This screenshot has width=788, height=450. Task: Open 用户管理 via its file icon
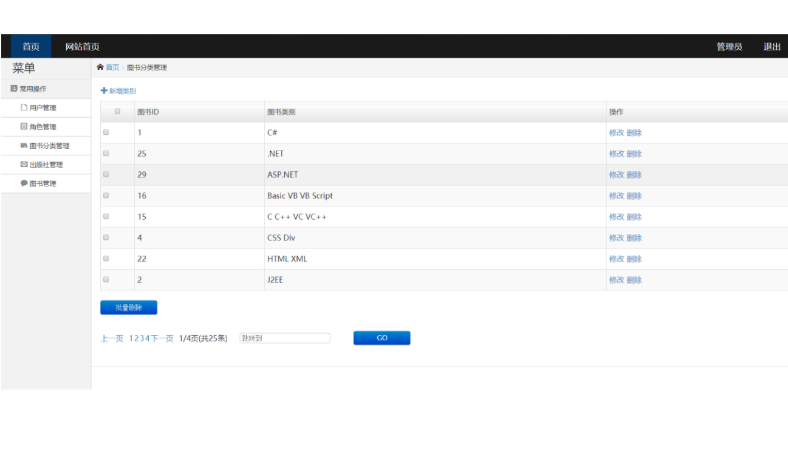[24, 107]
